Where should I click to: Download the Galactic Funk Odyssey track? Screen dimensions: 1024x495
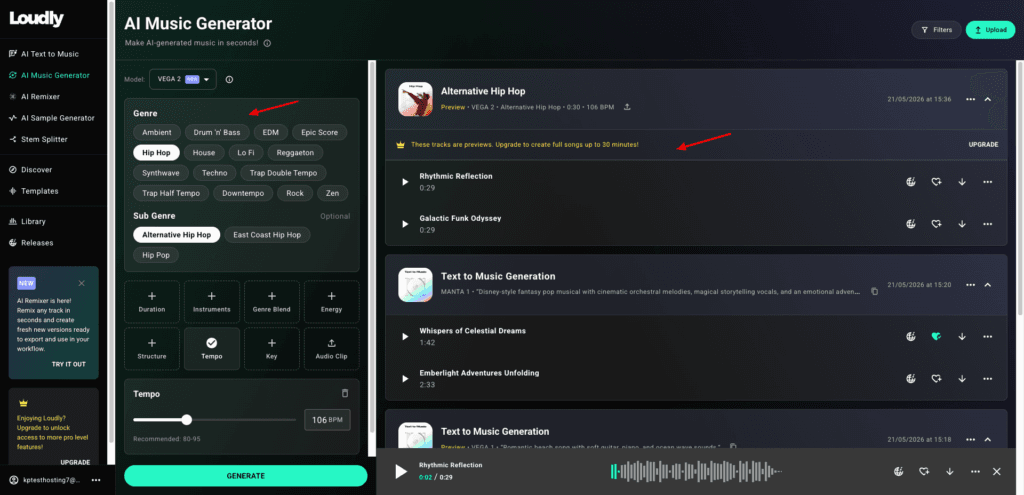coord(962,224)
